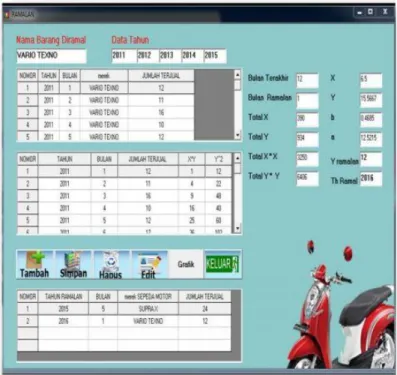Click the Bulan Terakhir input field
The height and width of the screenshot is (375, 397).
click(307, 80)
